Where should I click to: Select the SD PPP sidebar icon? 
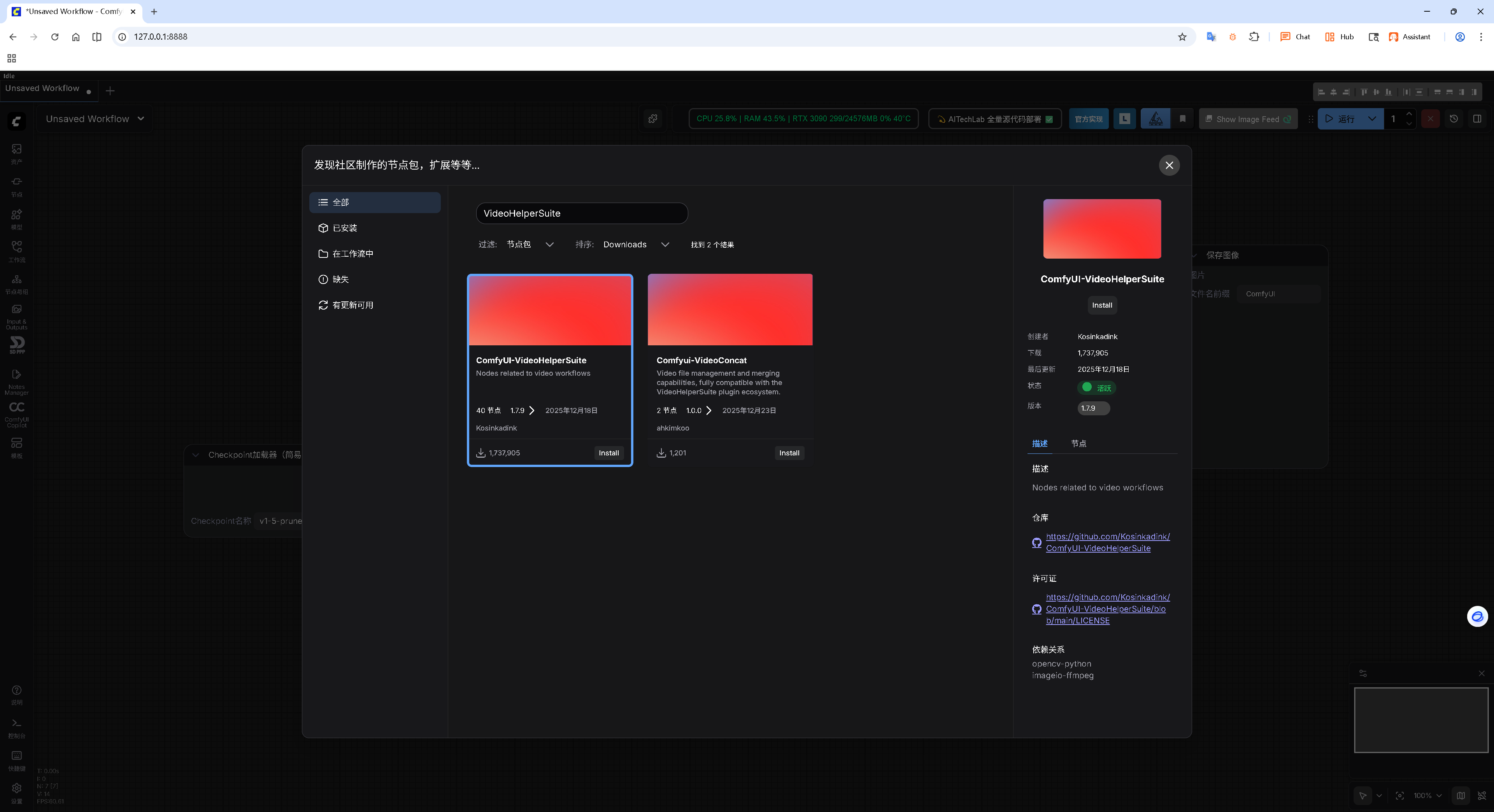pos(16,345)
